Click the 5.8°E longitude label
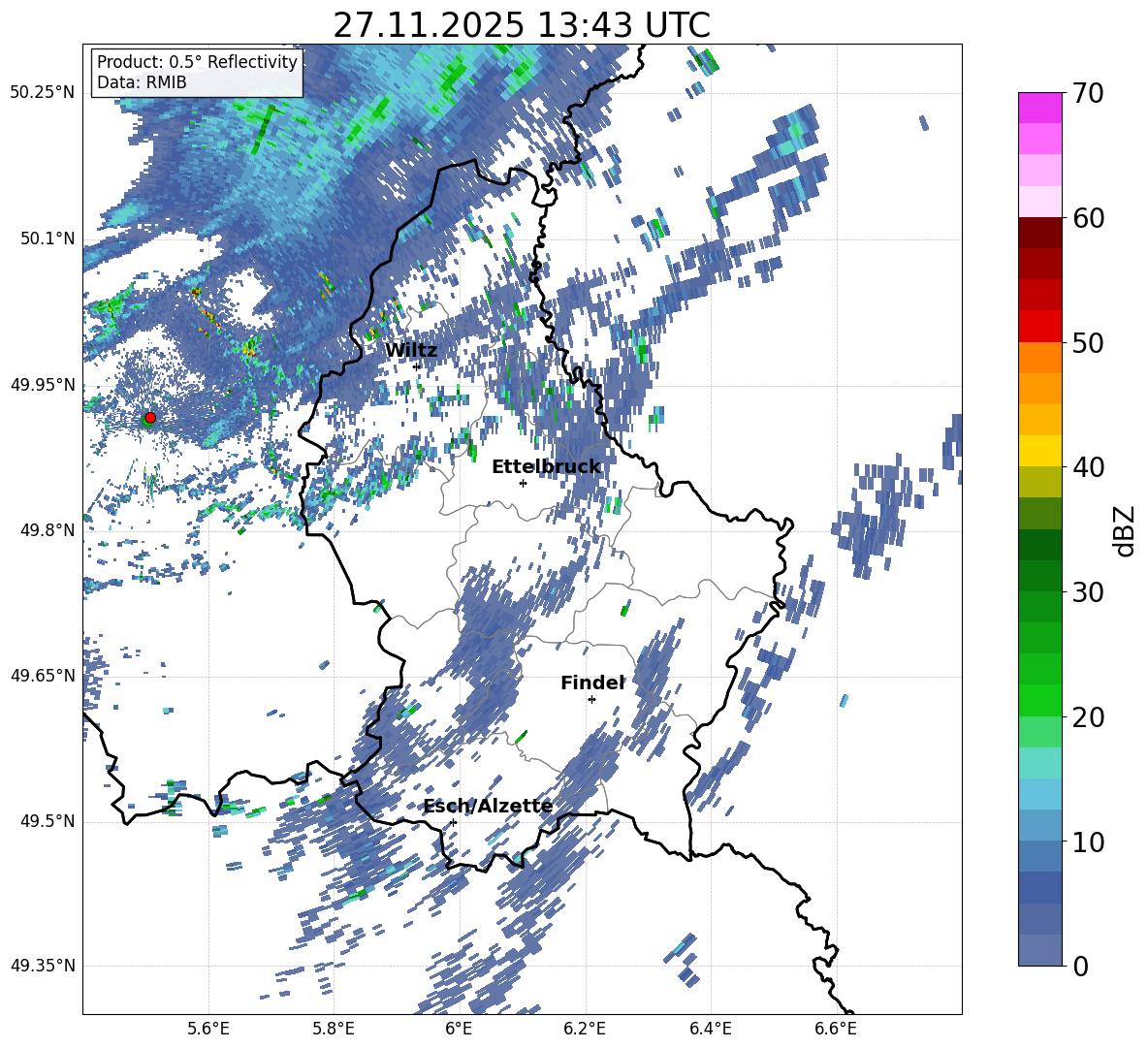The width and height of the screenshot is (1148, 1048). pyautogui.click(x=334, y=1029)
